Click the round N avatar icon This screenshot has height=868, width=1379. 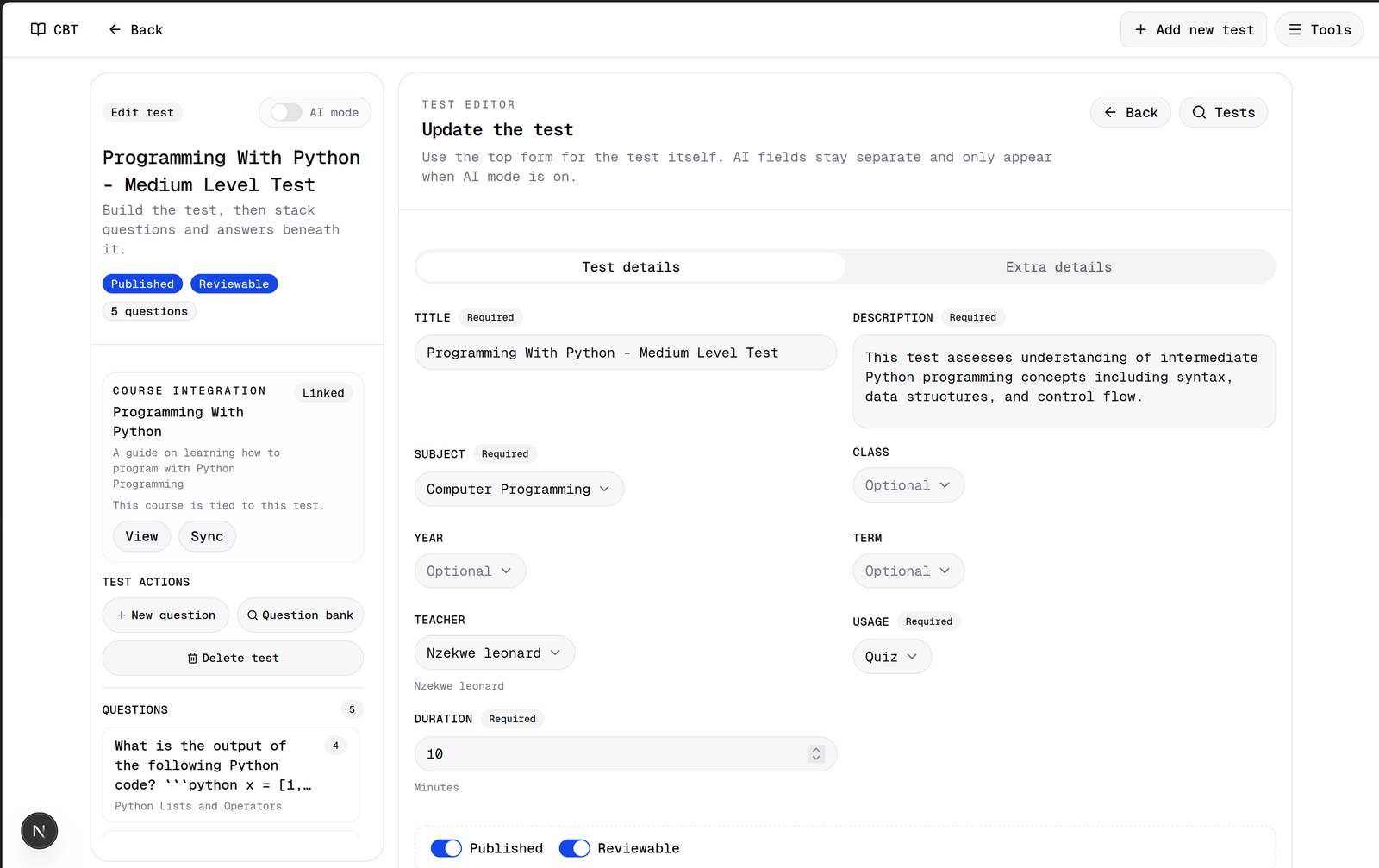pyautogui.click(x=39, y=831)
